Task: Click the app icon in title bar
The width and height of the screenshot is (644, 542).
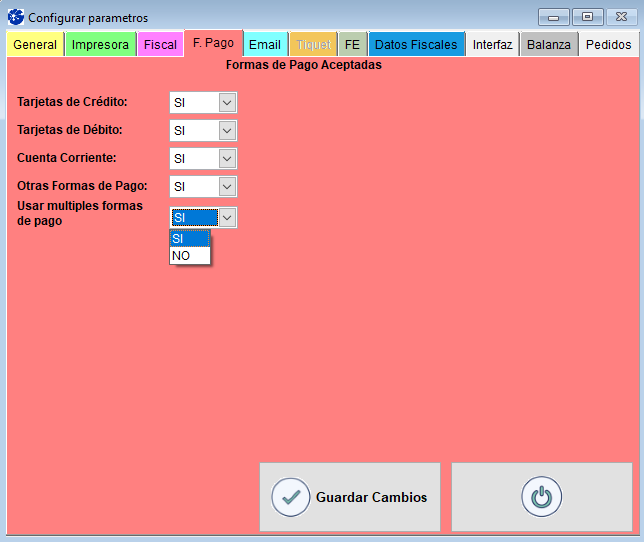Action: point(16,17)
